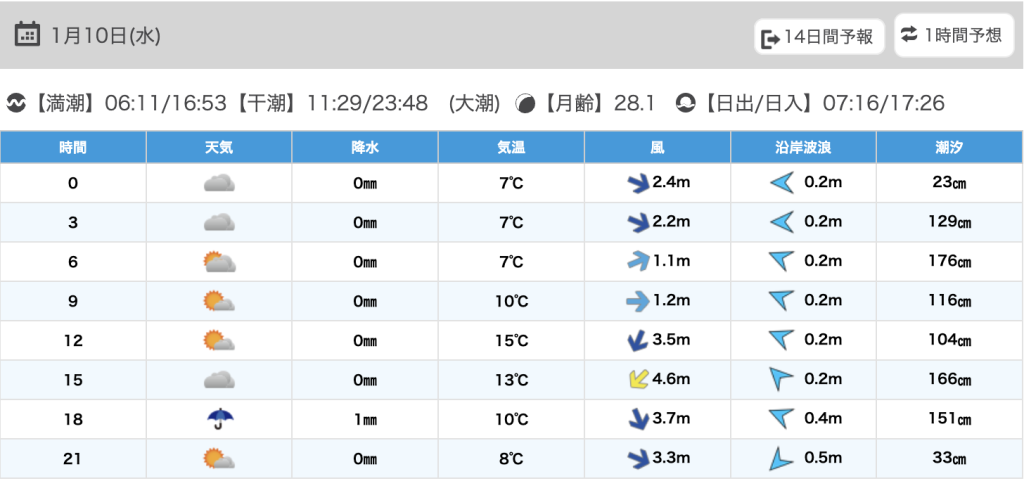Click the tide wave icon beside 満潮

pos(16,103)
